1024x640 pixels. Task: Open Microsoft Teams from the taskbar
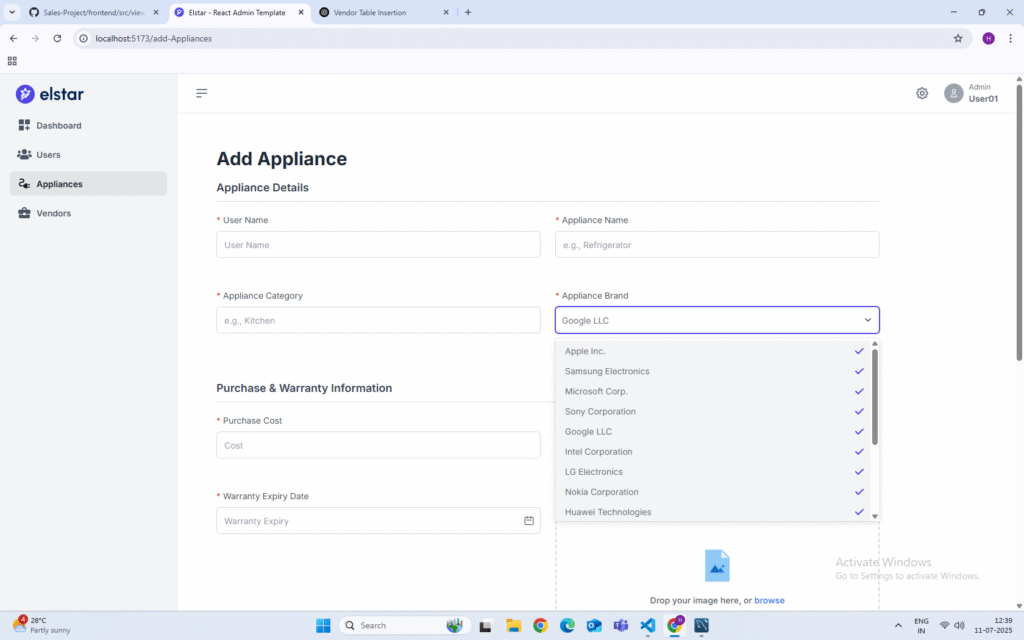click(620, 626)
